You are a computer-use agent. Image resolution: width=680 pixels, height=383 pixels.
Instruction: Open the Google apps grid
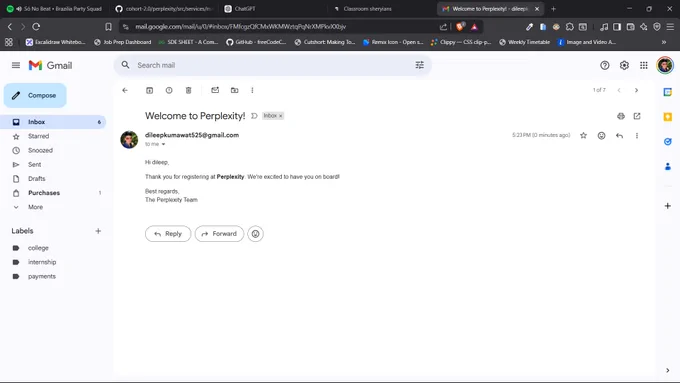(644, 65)
